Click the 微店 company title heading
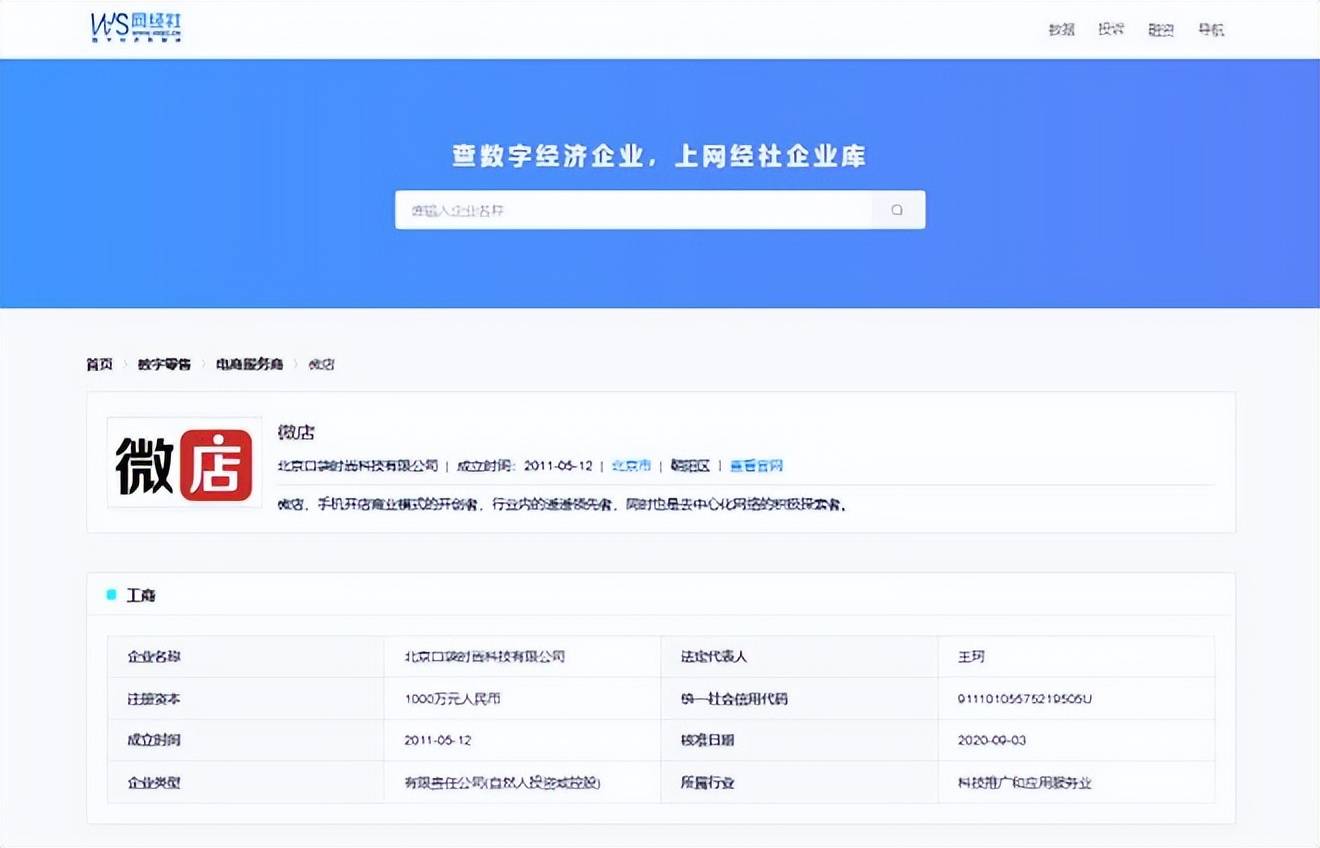This screenshot has width=1320, height=848. pos(296,433)
